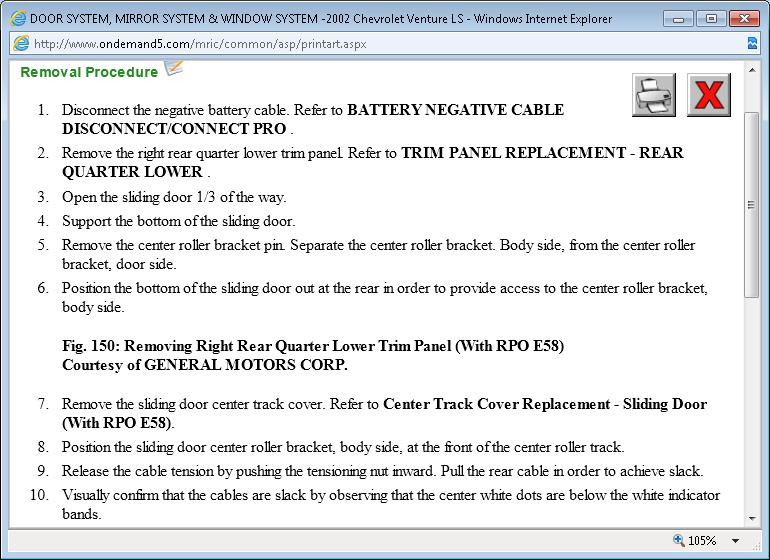This screenshot has height=560, width=770.
Task: Click the vertical scrollbar thumb
Action: pos(752,205)
